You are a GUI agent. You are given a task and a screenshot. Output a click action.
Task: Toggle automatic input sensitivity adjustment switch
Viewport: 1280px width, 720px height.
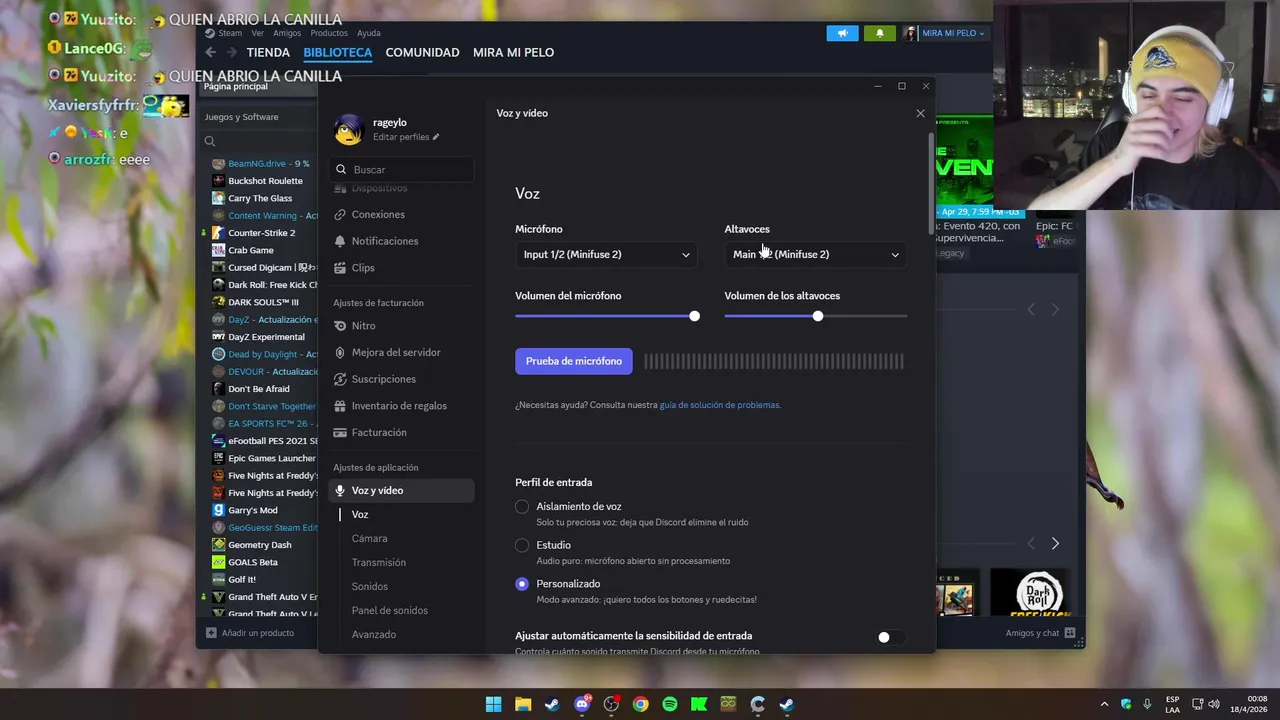tap(890, 637)
